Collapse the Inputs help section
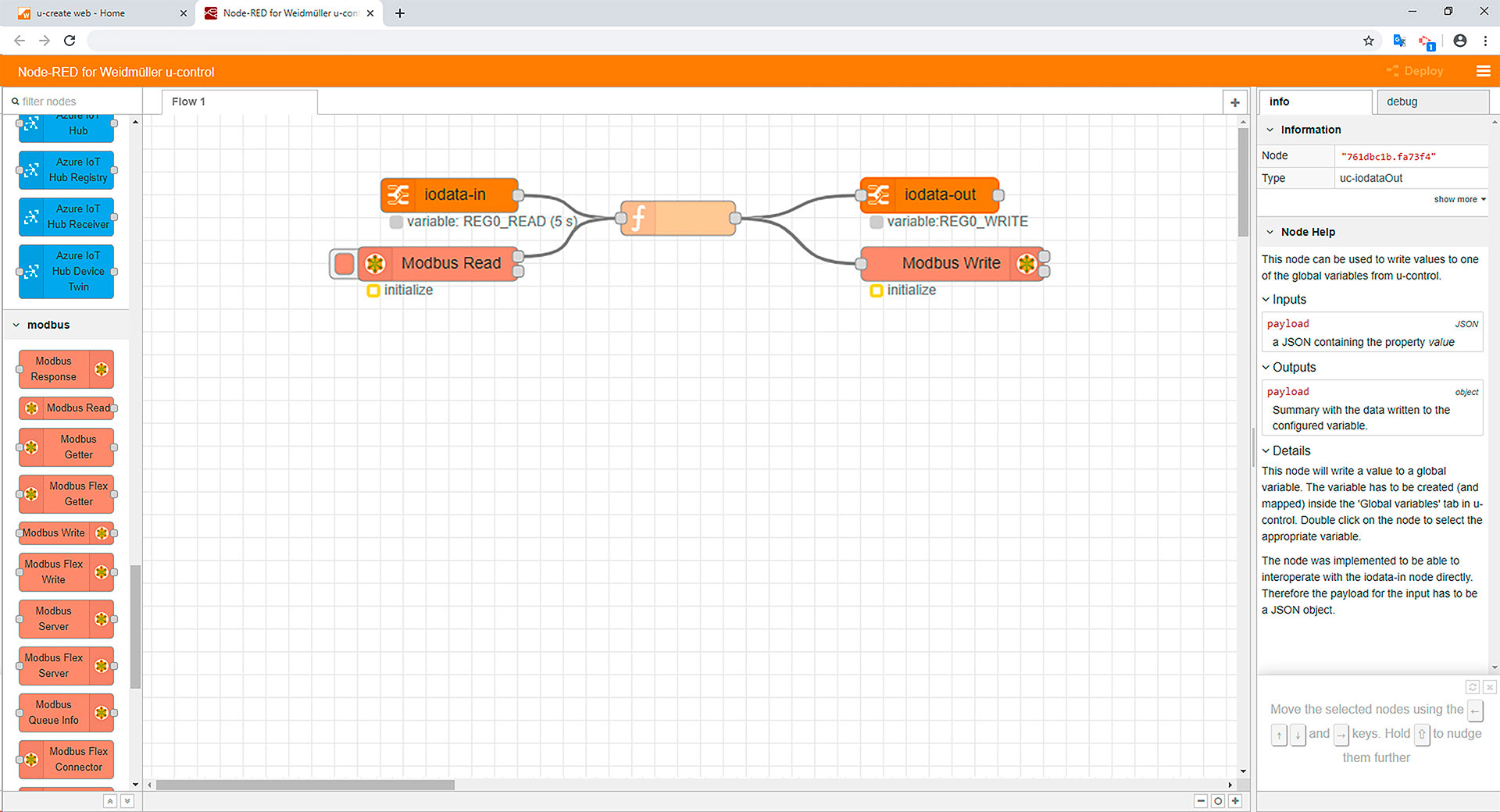1500x812 pixels. (x=1284, y=299)
